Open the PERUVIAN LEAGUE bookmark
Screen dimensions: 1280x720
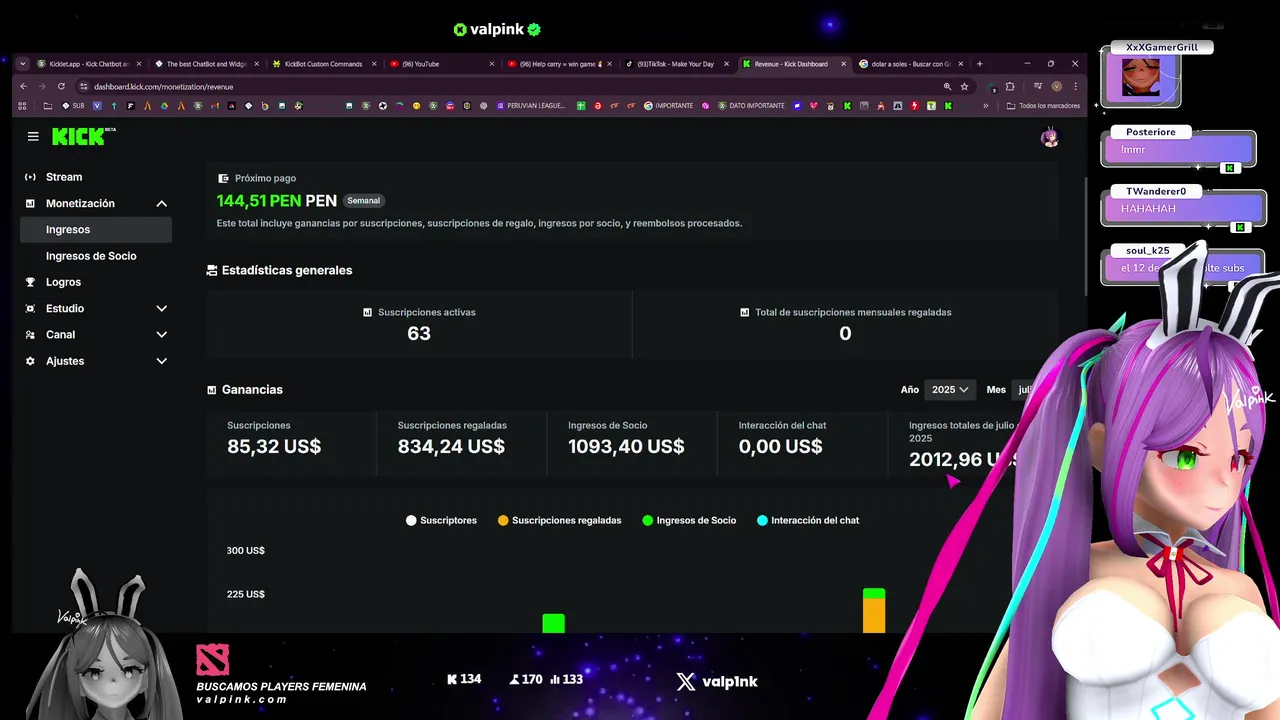tap(531, 106)
